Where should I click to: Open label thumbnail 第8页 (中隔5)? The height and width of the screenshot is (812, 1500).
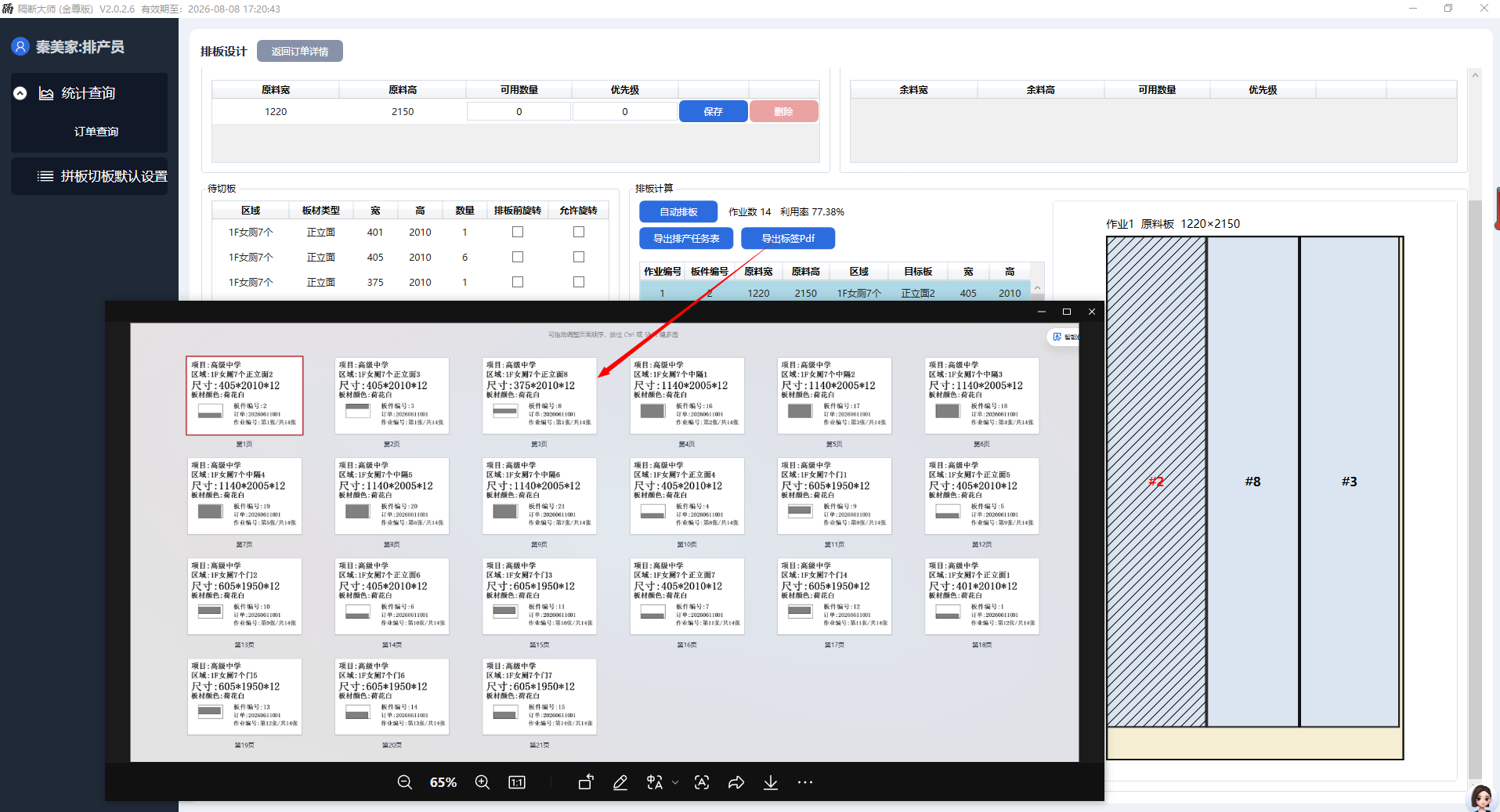(x=392, y=496)
